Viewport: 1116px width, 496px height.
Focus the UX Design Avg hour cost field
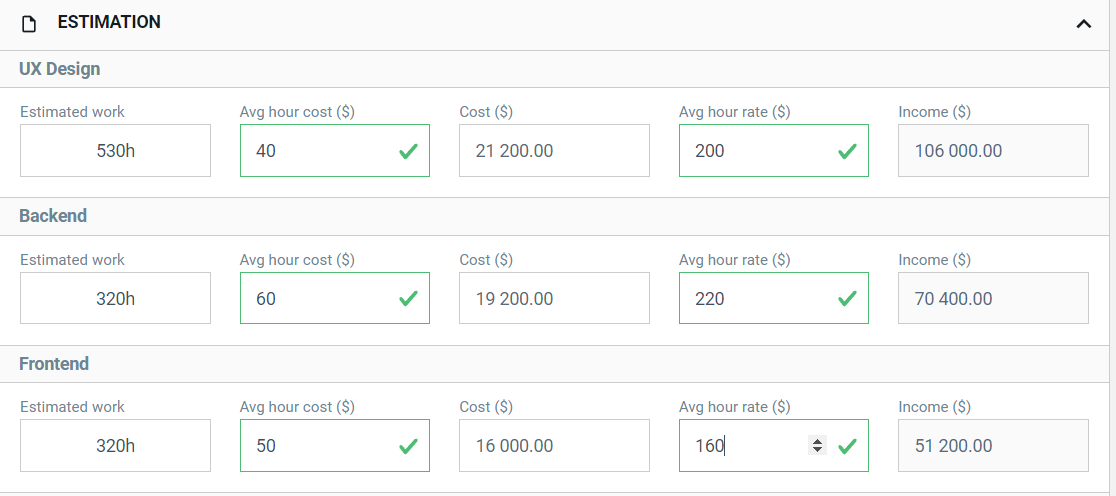pos(335,151)
